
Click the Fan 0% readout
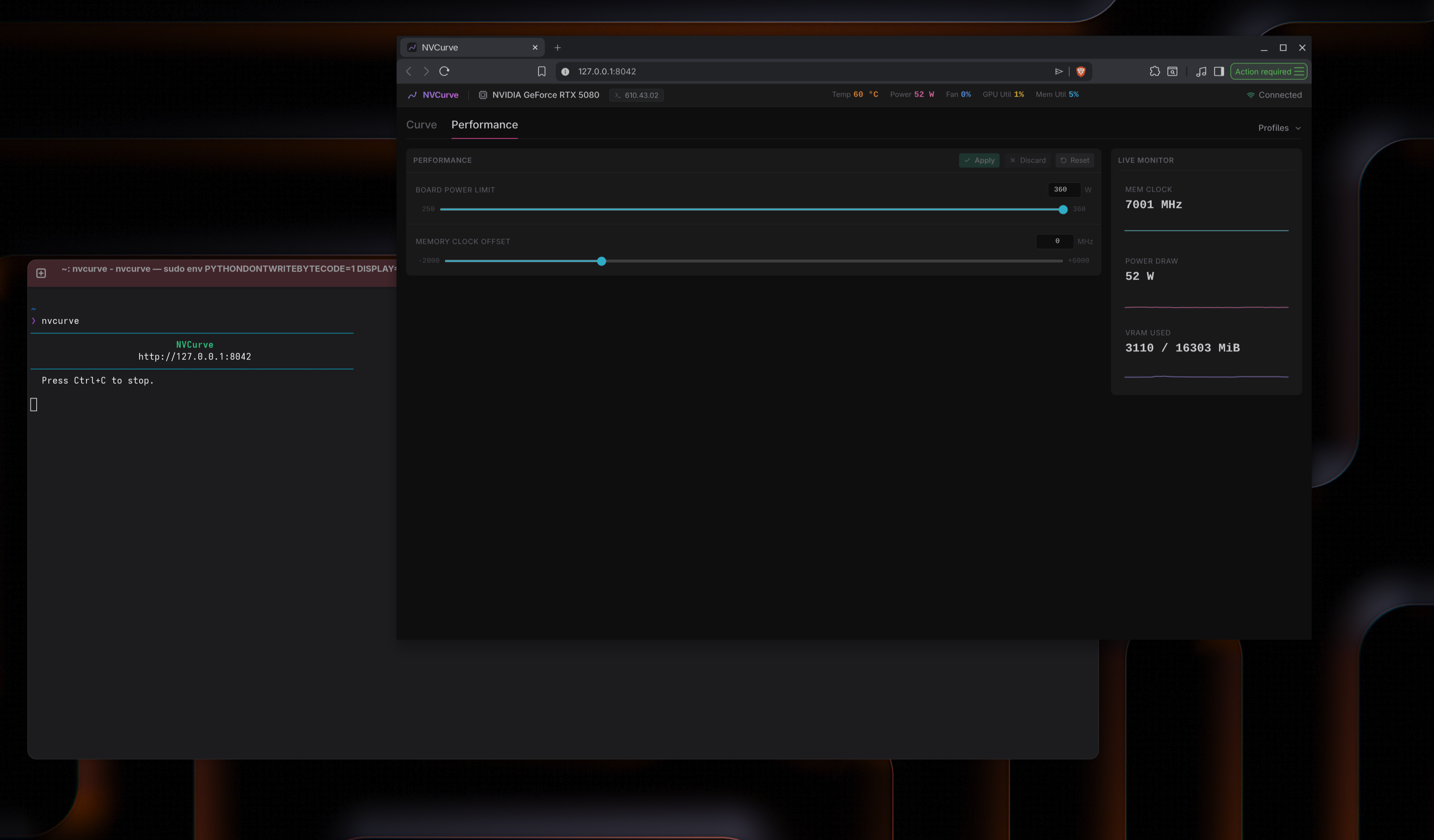(958, 95)
